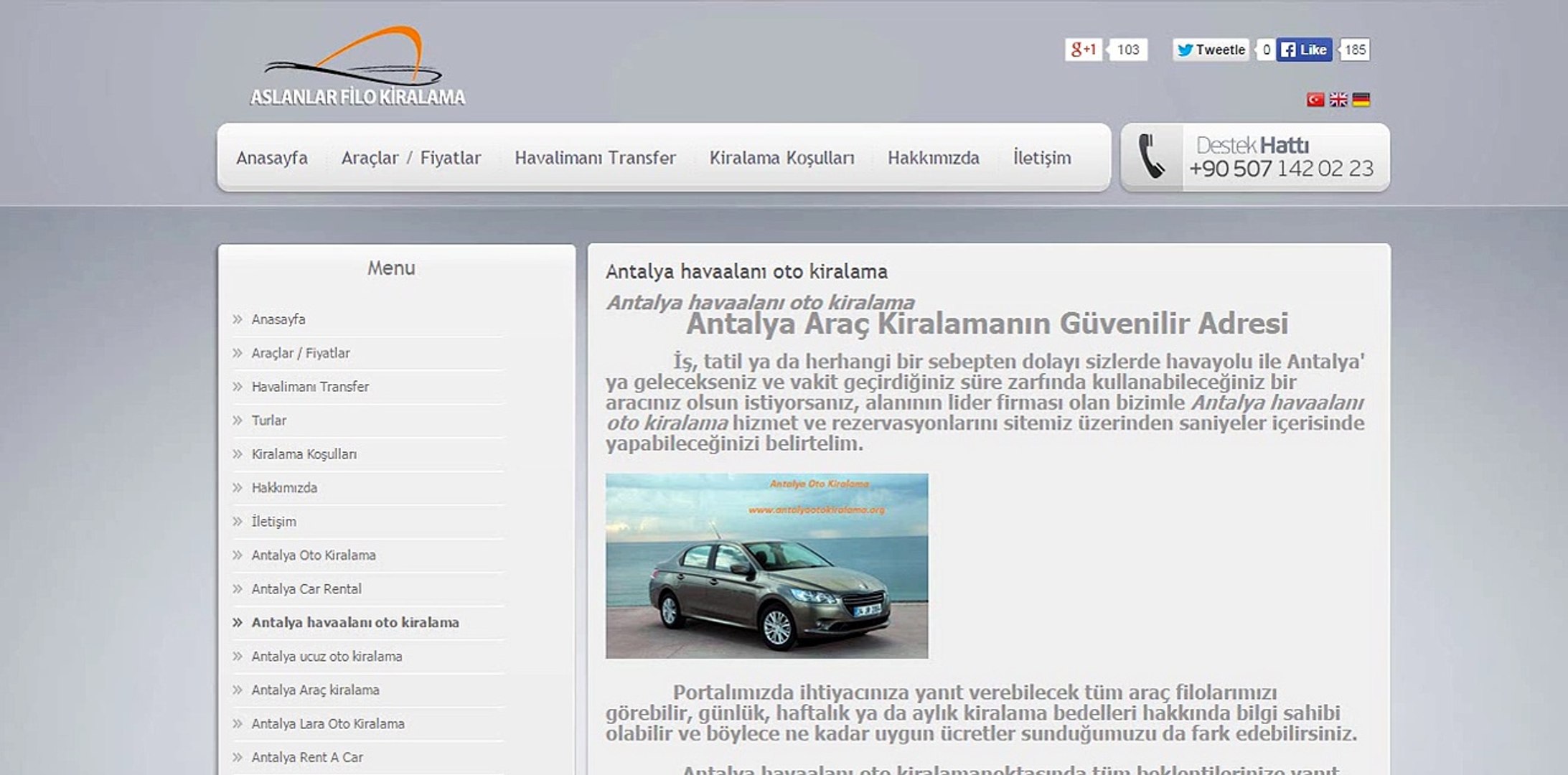Open Antalya Lara Oto Kiralama sidebar link
The height and width of the screenshot is (775, 1568).
point(328,724)
